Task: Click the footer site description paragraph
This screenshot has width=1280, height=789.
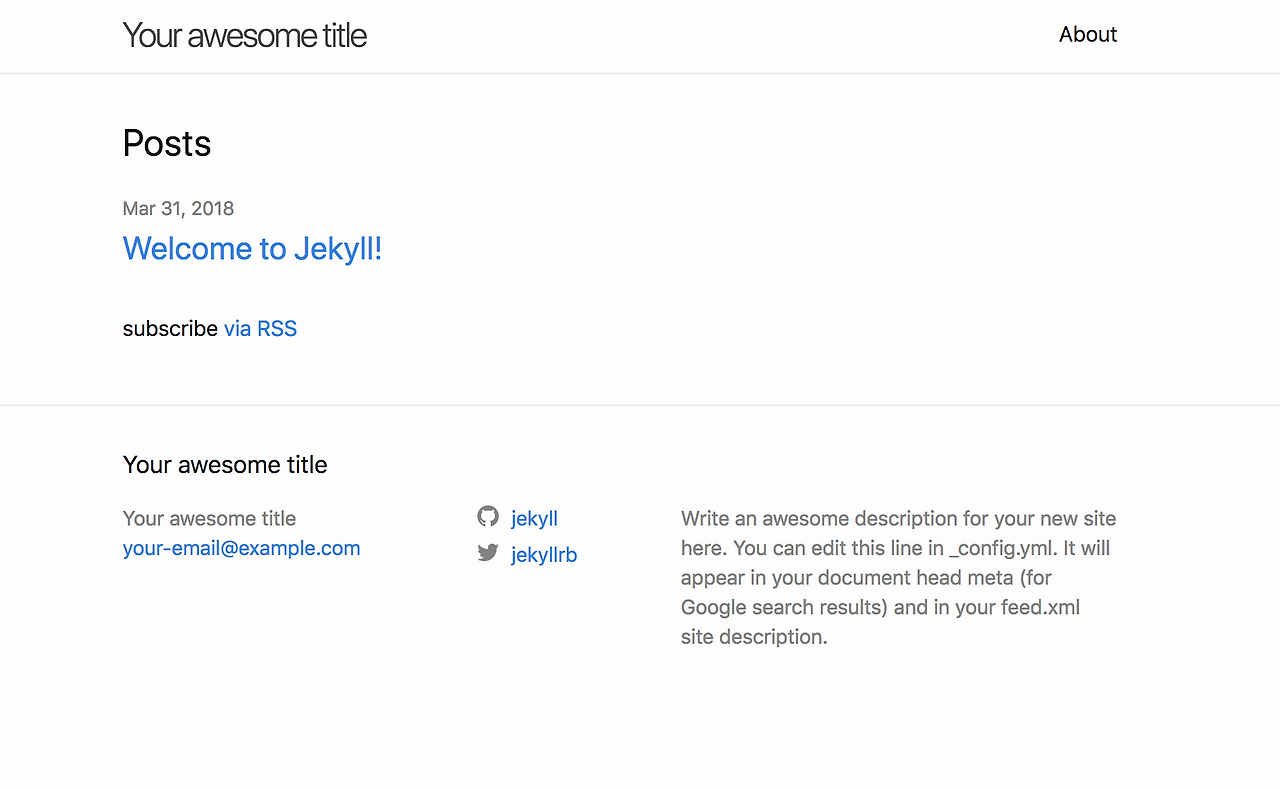Action: (898, 577)
